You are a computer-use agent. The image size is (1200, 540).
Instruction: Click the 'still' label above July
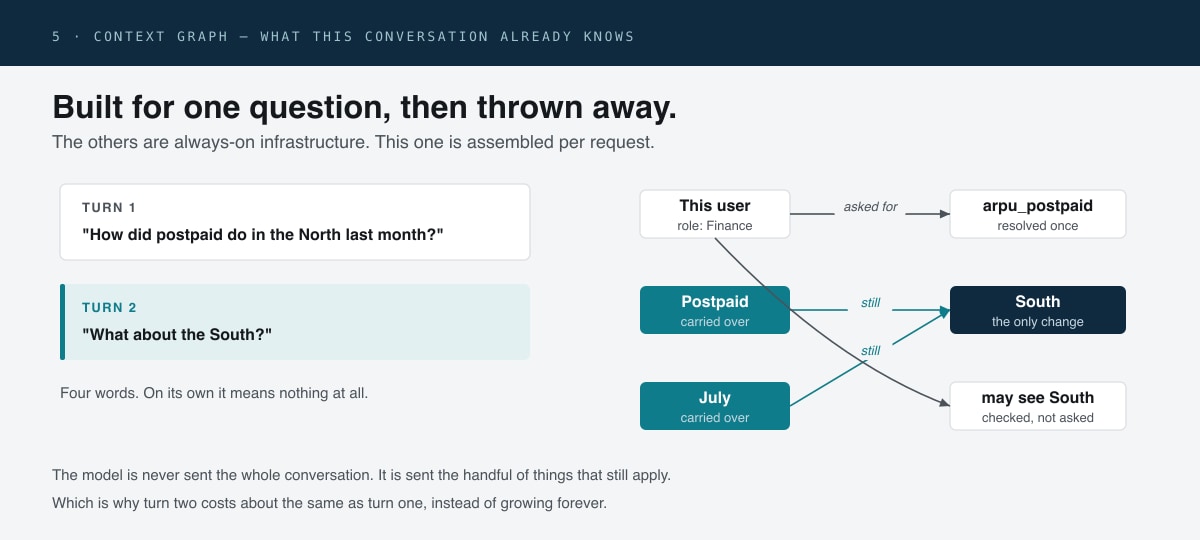coord(870,351)
